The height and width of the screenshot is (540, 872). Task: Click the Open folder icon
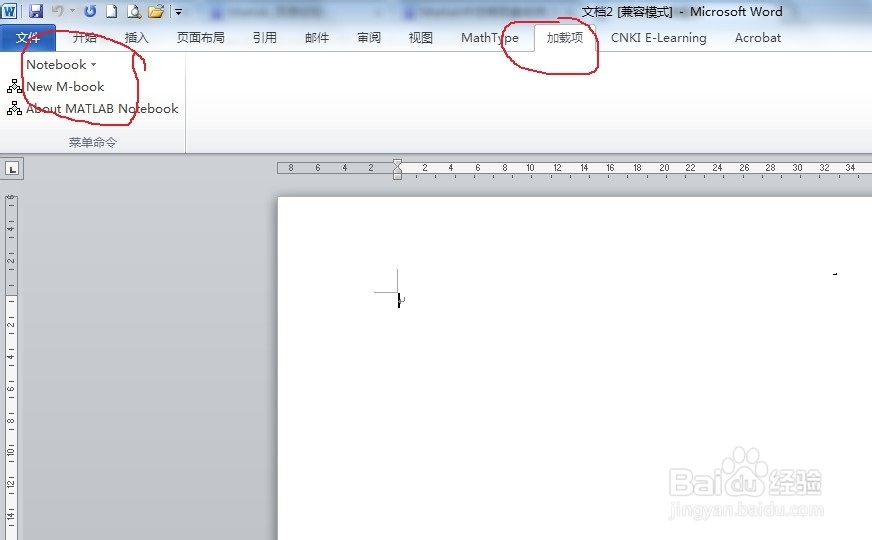(156, 11)
